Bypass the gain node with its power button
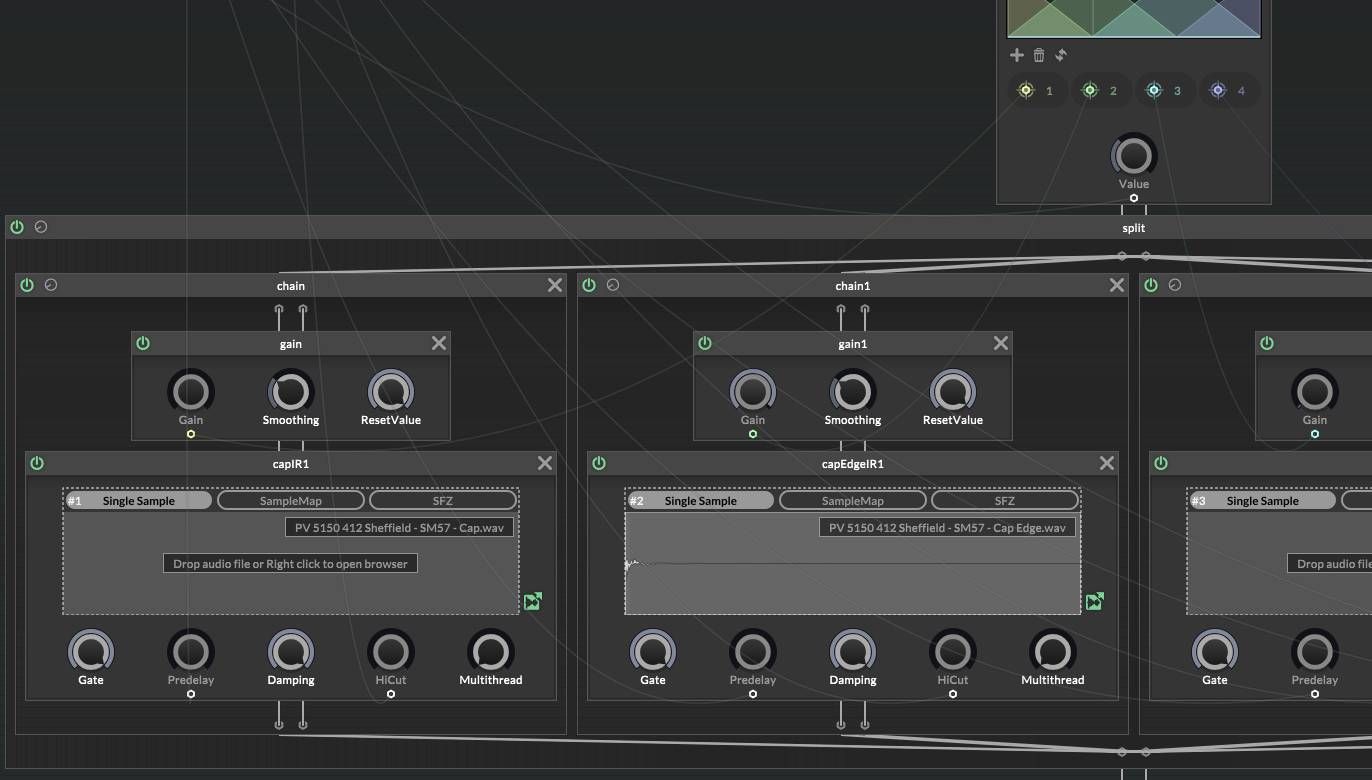The image size is (1372, 780). pos(143,343)
